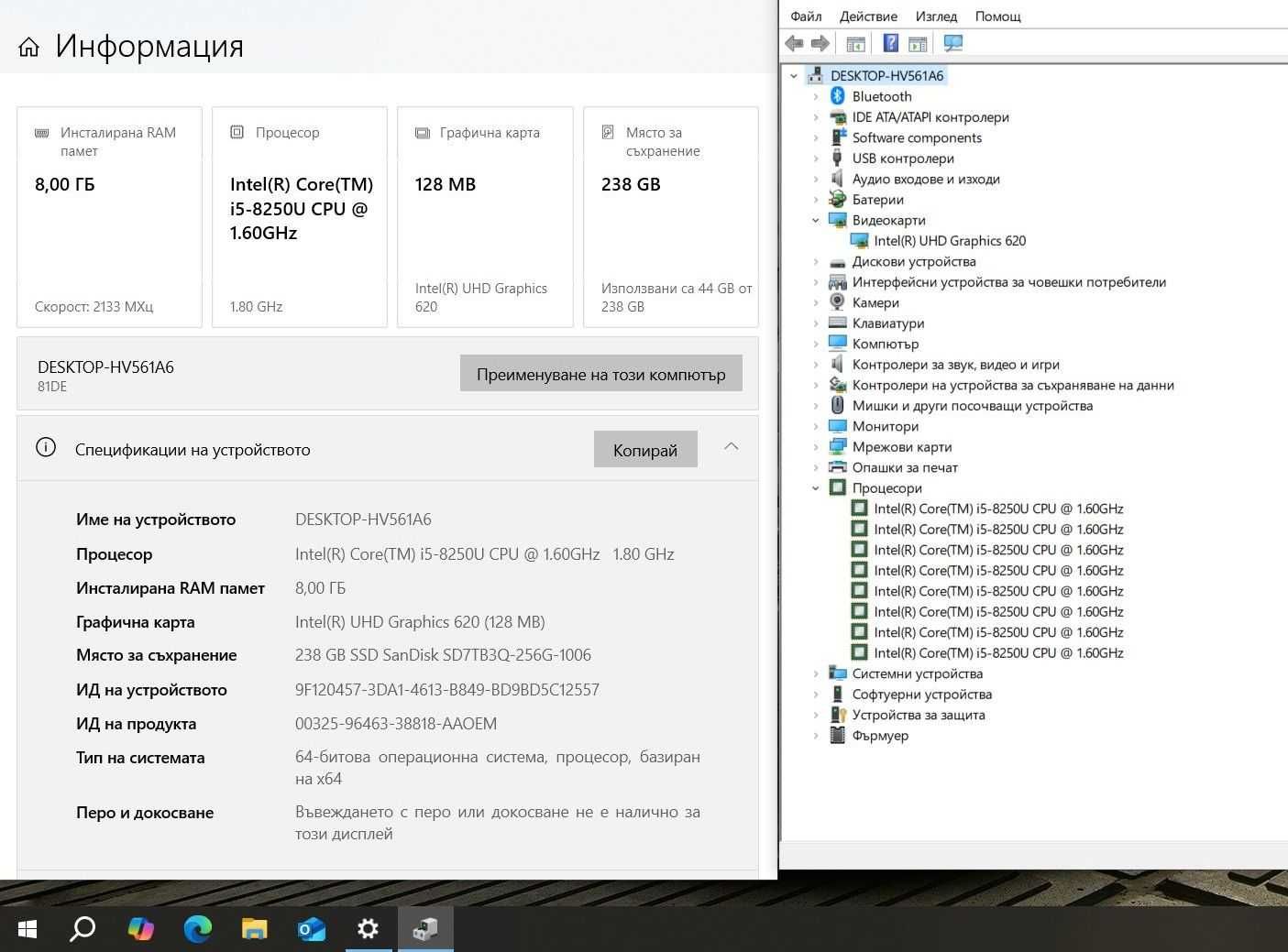This screenshot has width=1288, height=952.
Task: Select Software components in device tree
Action: click(x=917, y=137)
